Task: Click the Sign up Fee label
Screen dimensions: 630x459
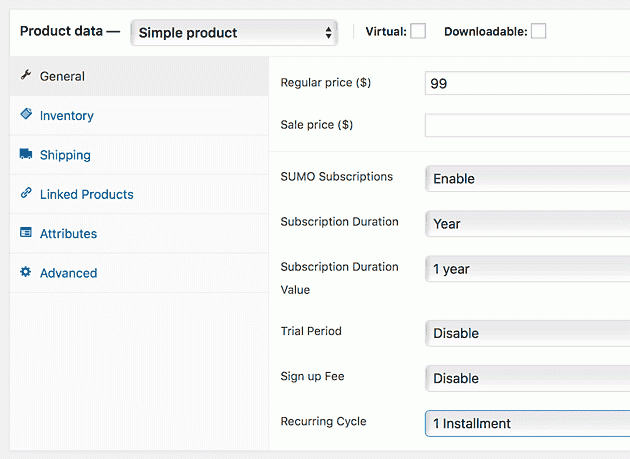Action: [312, 376]
